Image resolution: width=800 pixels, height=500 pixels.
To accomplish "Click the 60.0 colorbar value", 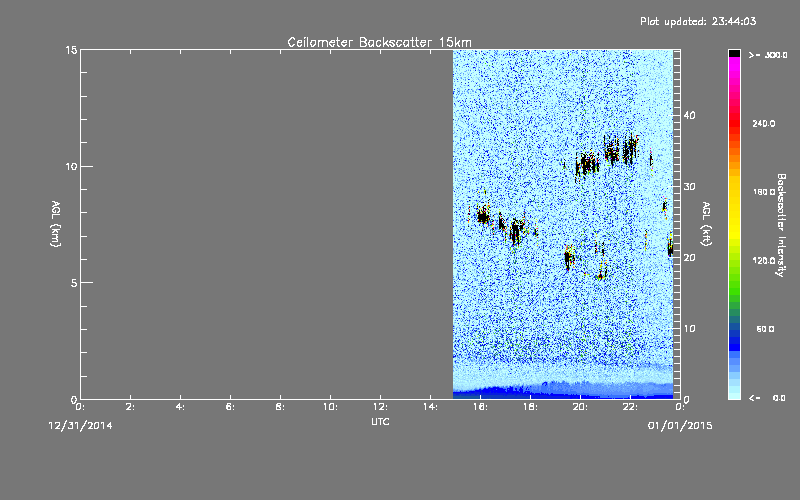I will [765, 329].
